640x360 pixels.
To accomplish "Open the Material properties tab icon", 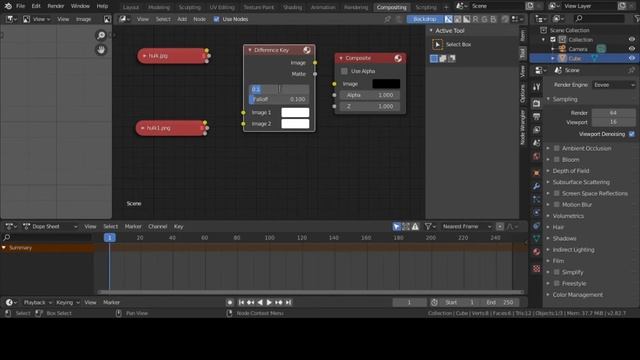I will pos(536,252).
